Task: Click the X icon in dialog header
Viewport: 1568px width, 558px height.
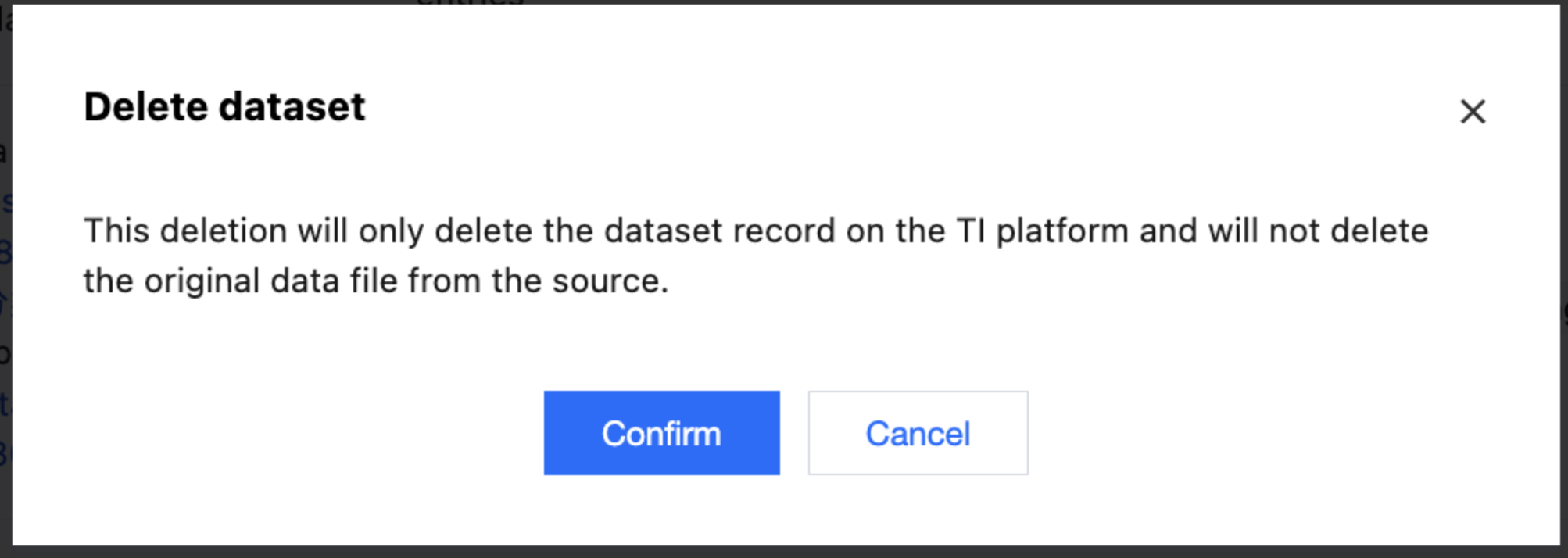Action: point(1473,112)
